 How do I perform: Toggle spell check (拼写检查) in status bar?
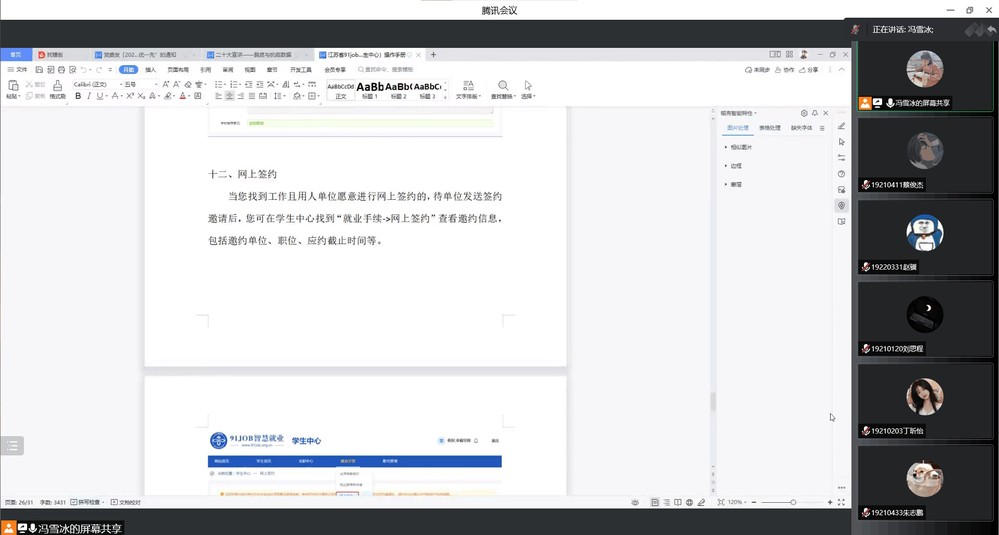[83, 502]
